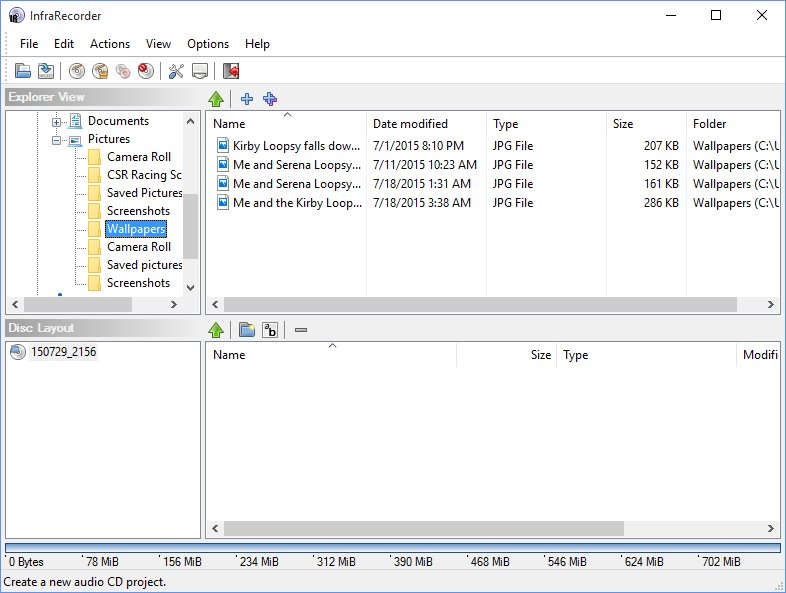Click the Erase disc icon with red mark
Image resolution: width=786 pixels, height=593 pixels.
pyautogui.click(x=146, y=71)
